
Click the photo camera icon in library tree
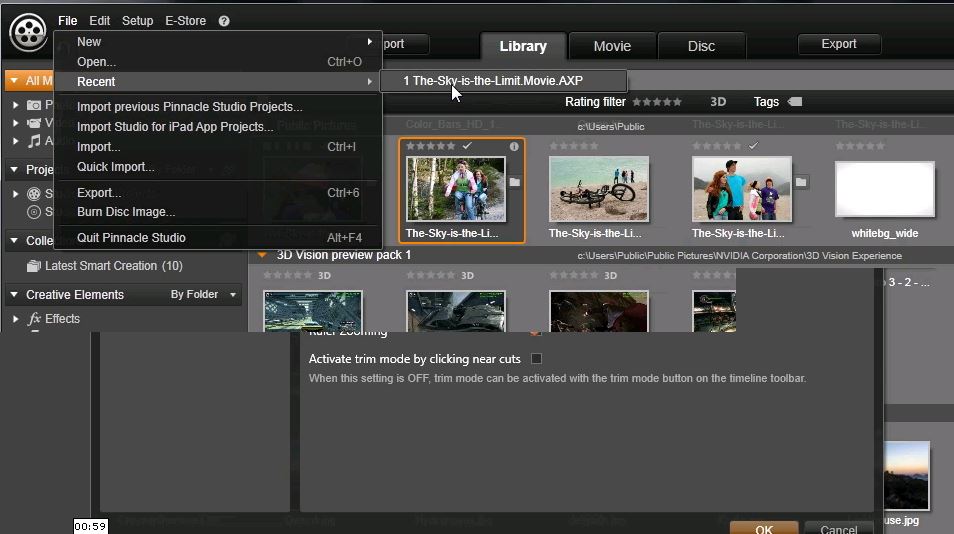click(34, 105)
